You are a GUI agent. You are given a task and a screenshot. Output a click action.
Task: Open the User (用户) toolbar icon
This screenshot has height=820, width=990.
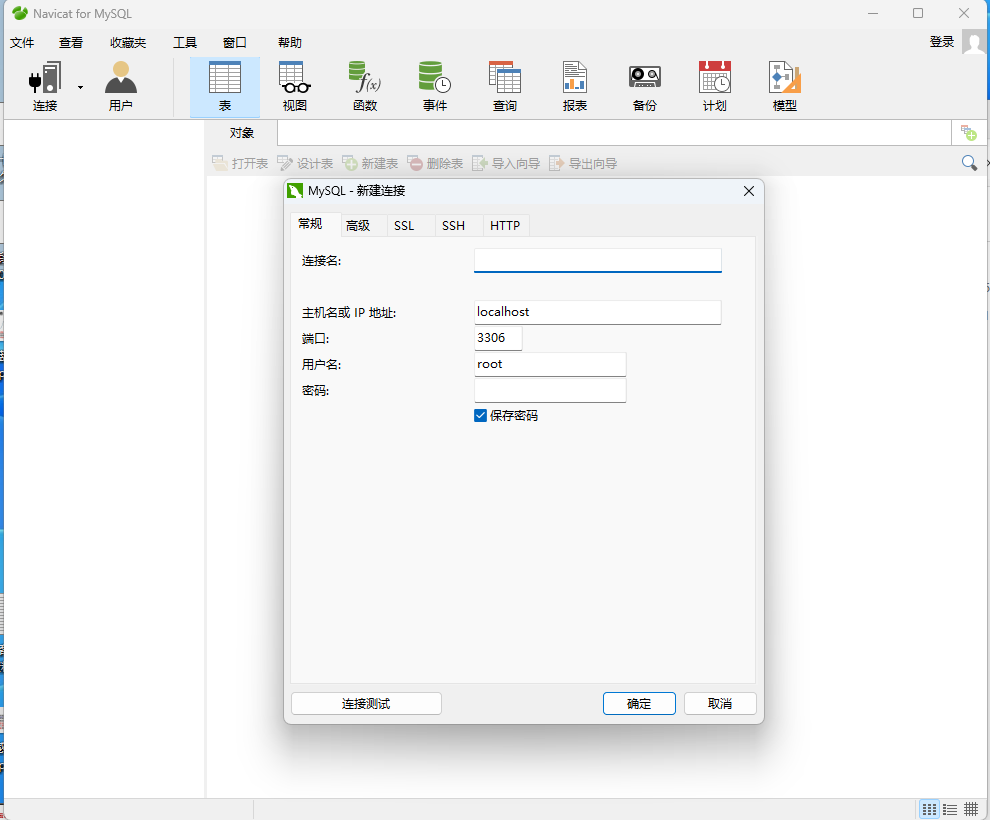[x=121, y=86]
